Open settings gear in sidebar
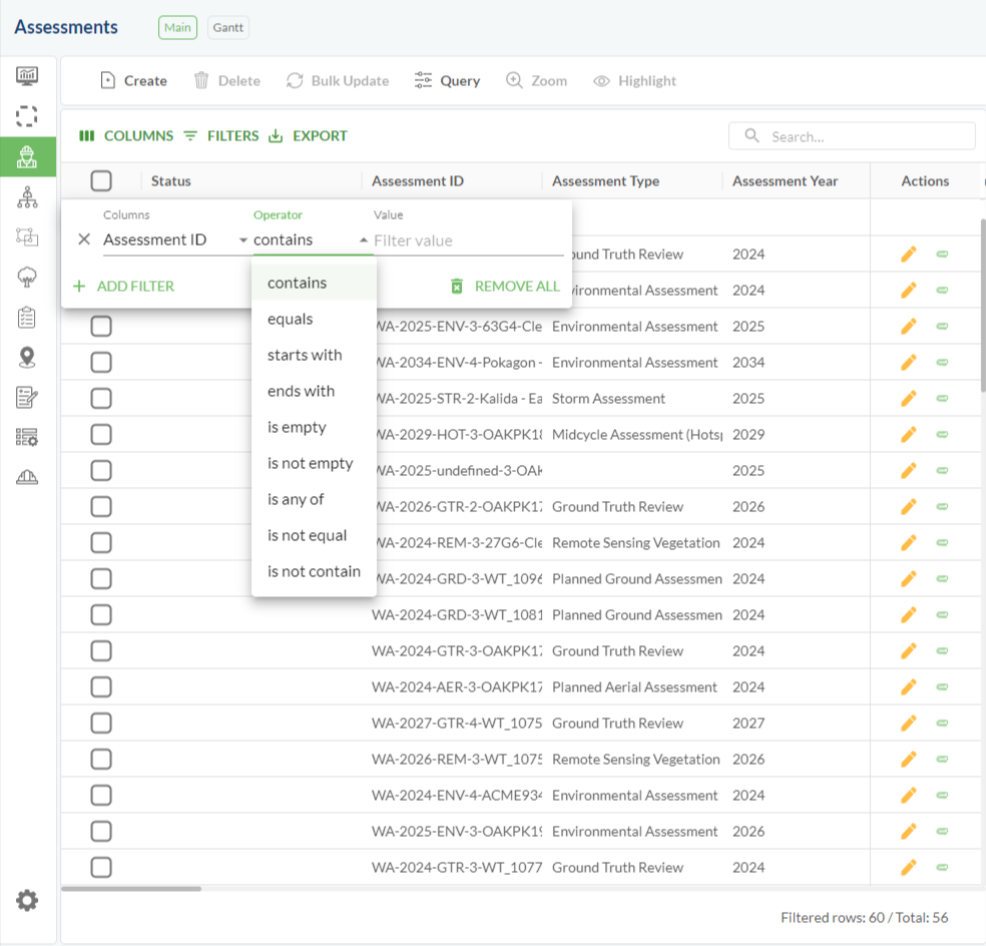Screen dimensions: 986x946 tap(27, 901)
